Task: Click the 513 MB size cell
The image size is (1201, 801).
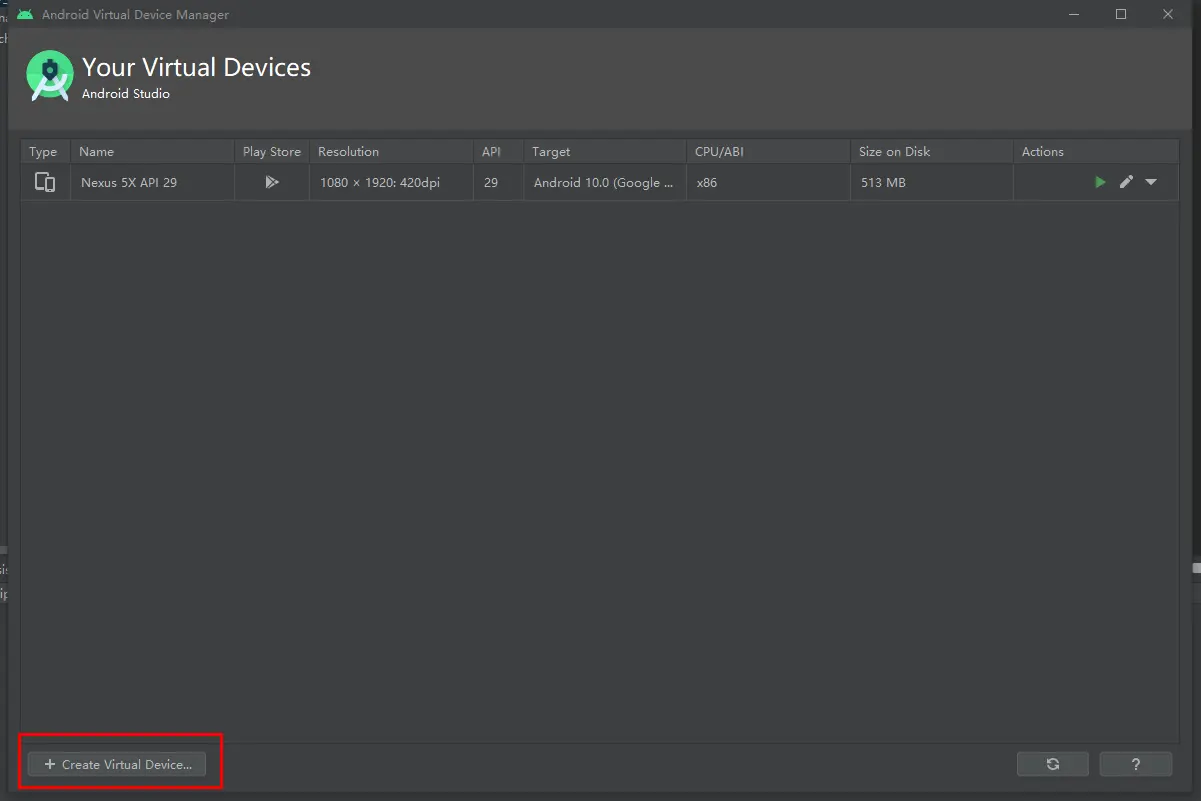Action: click(x=931, y=183)
